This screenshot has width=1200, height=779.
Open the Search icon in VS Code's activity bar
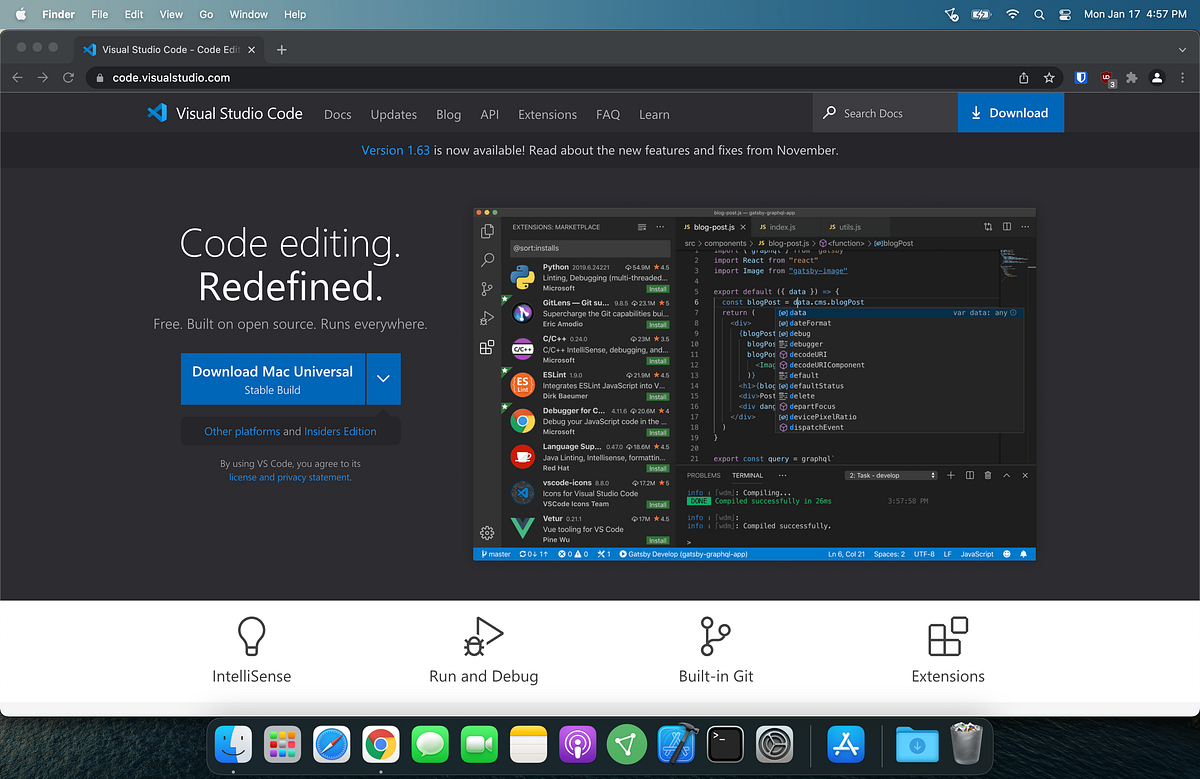tap(487, 259)
